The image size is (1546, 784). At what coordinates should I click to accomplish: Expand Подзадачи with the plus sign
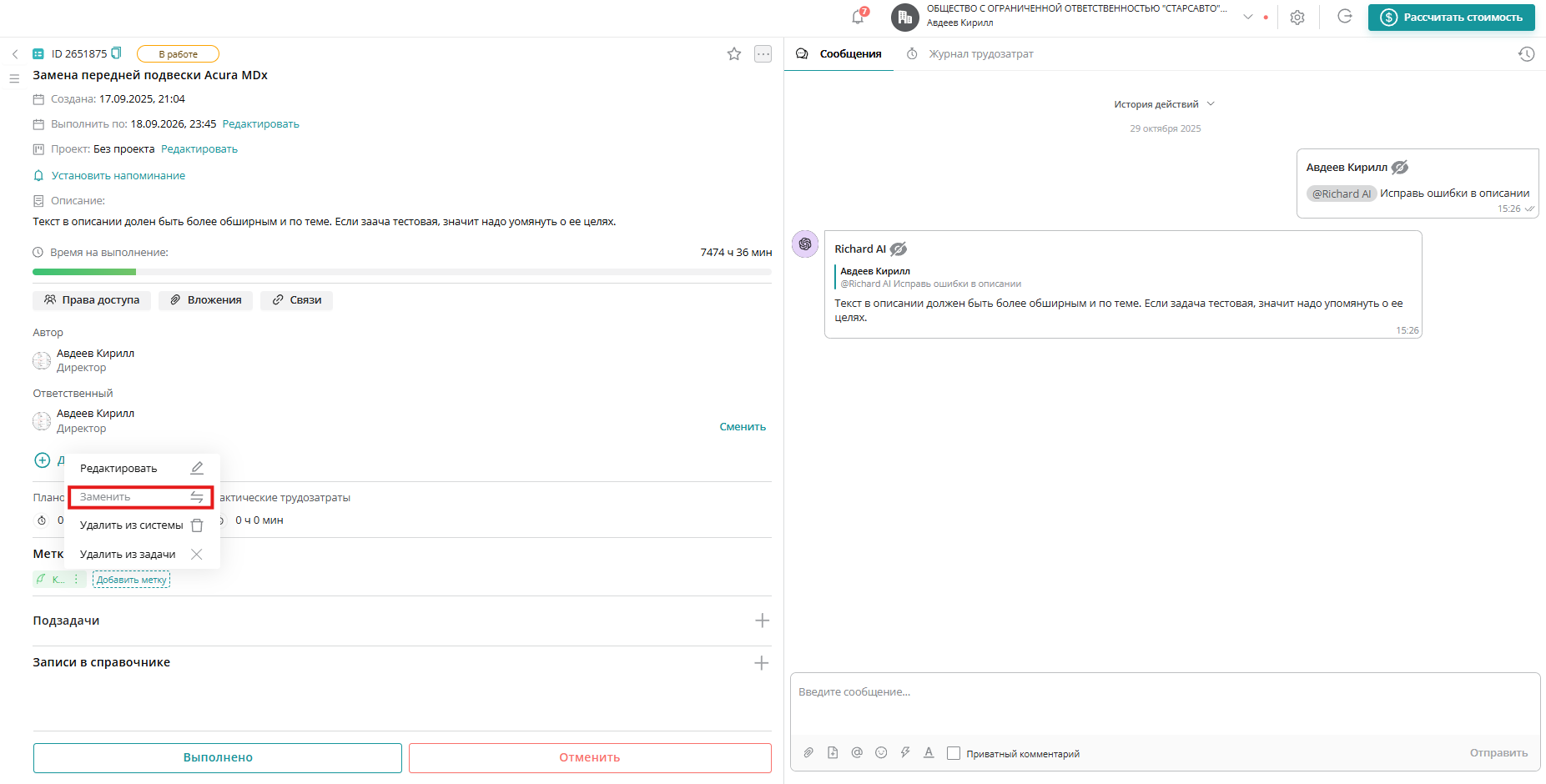(x=762, y=621)
